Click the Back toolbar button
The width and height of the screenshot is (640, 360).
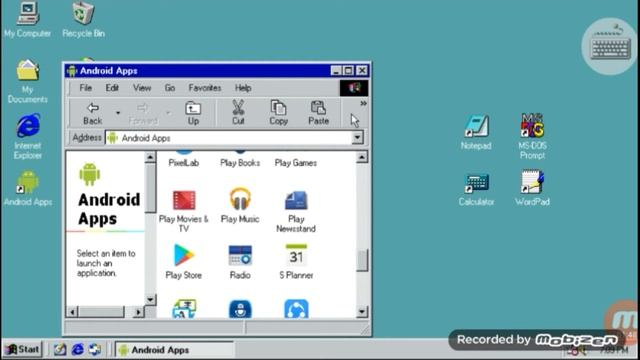(x=93, y=113)
